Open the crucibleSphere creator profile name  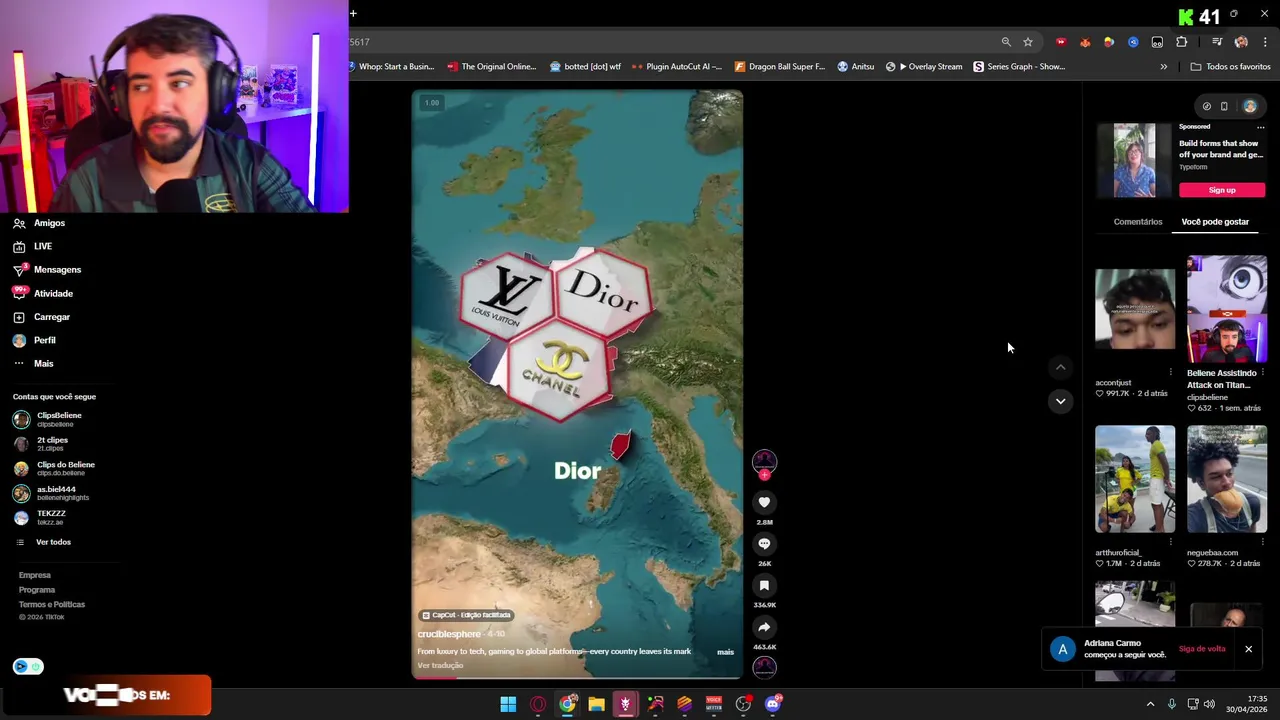click(449, 634)
